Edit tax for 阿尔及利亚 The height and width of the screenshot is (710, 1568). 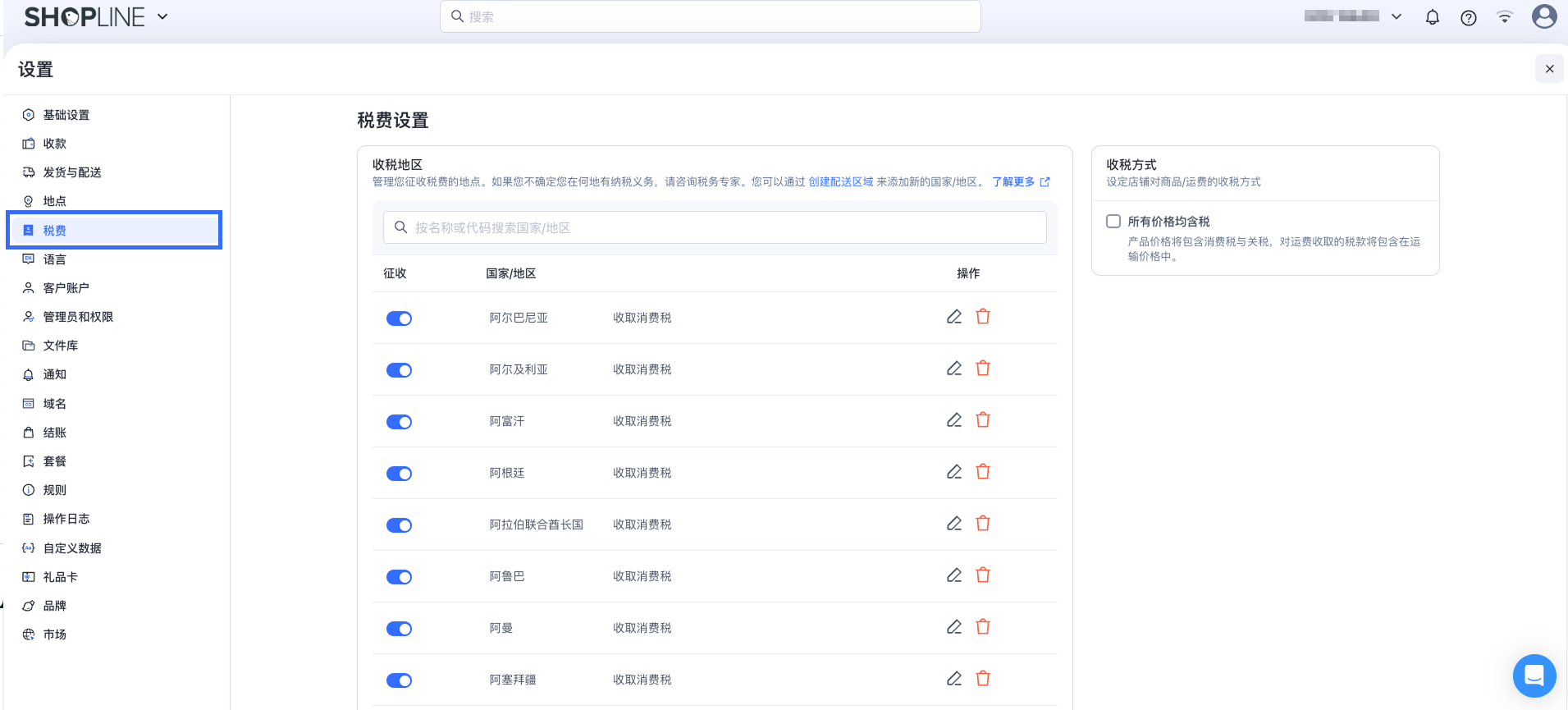953,369
